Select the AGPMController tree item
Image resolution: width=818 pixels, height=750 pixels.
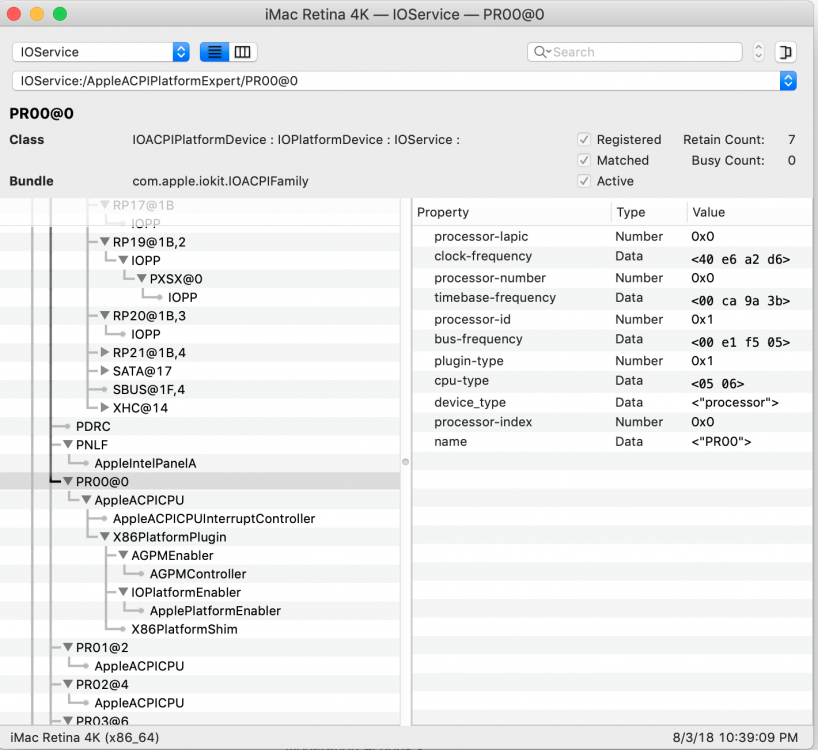198,574
